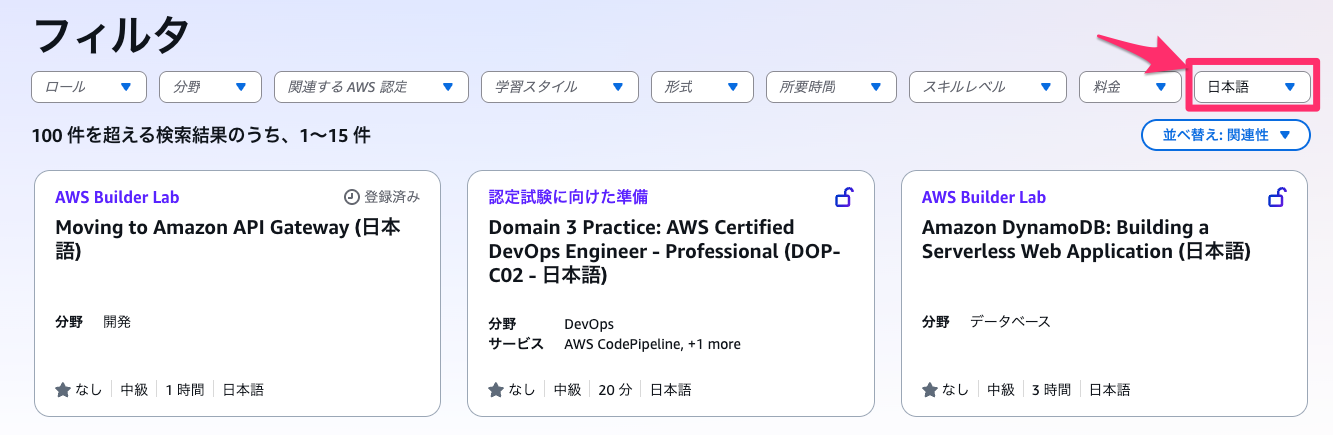Click 日本語 language text on API Gateway card
This screenshot has height=435, width=1333.
click(243, 389)
